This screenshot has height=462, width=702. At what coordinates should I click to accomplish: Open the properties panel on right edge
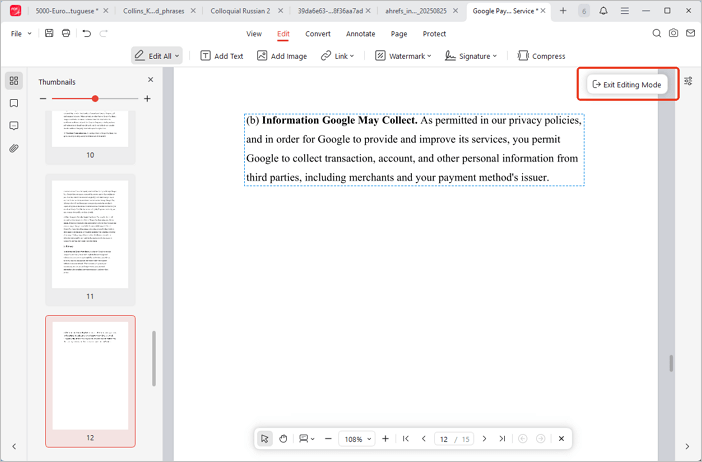tap(688, 82)
